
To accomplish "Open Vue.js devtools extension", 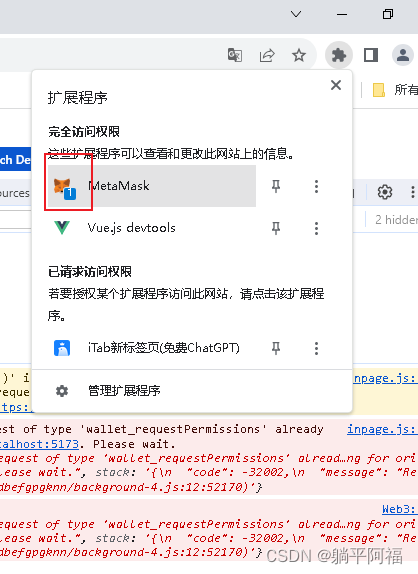I will point(152,228).
